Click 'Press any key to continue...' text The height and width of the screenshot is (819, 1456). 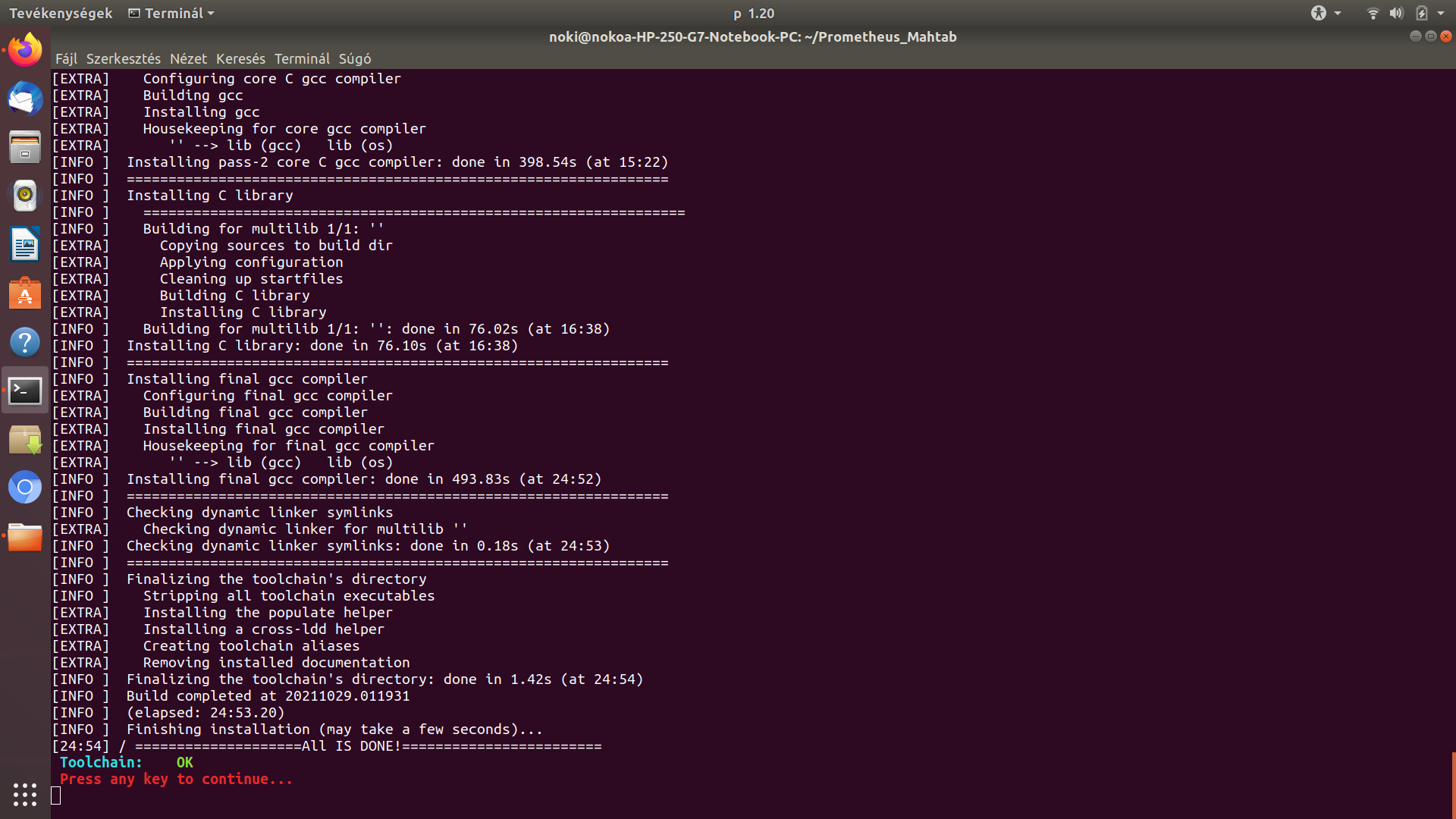(x=176, y=779)
